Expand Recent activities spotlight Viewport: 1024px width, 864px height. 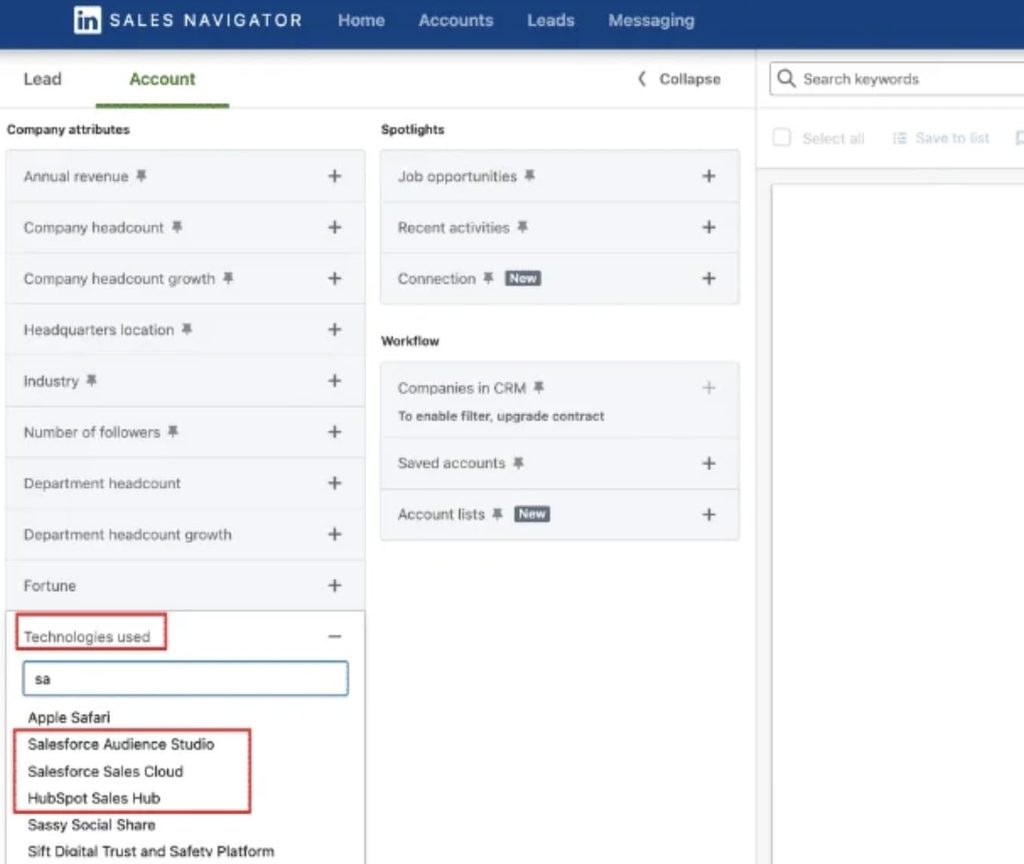point(709,227)
